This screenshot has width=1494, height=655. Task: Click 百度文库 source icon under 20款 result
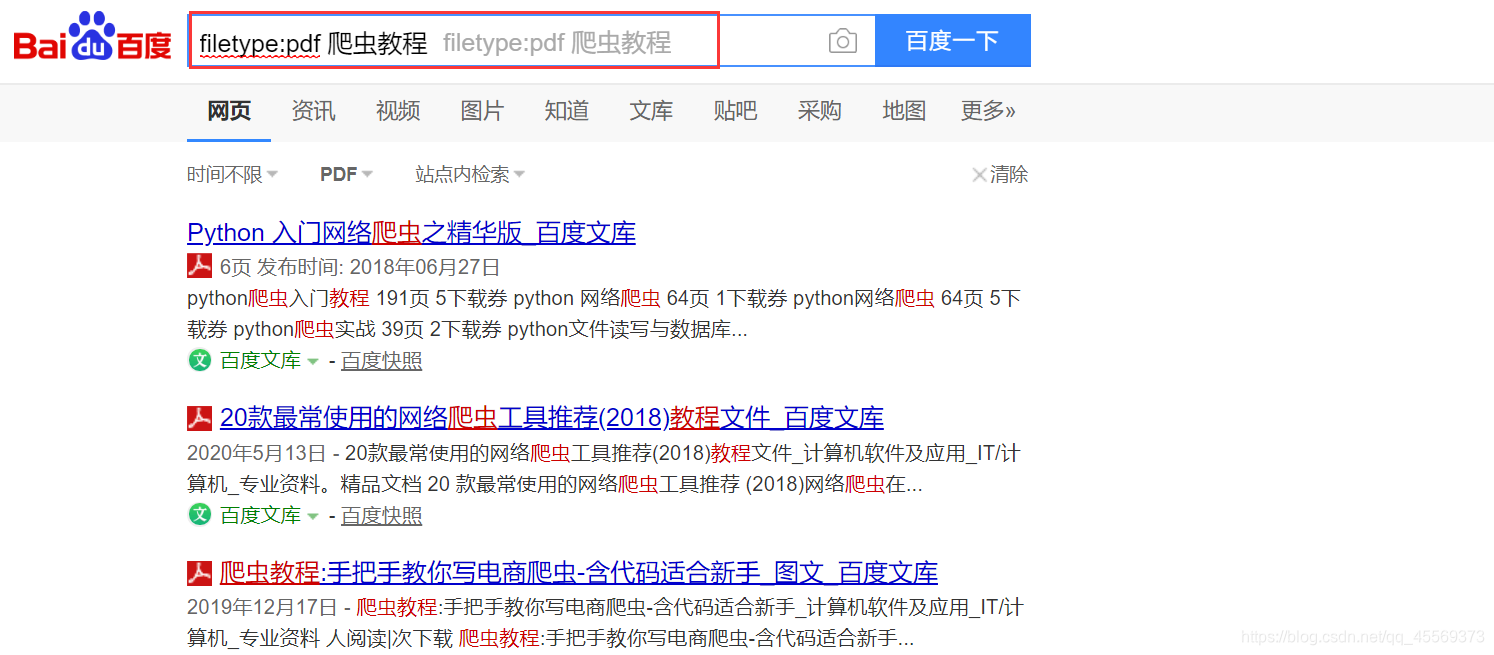tap(200, 515)
